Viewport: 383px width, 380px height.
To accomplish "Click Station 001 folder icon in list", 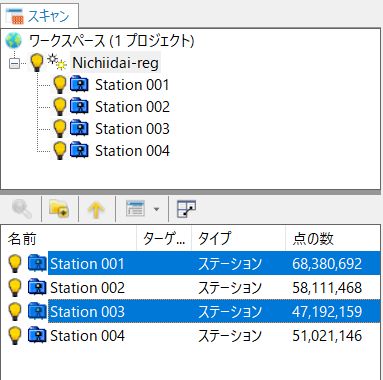I will click(x=37, y=263).
